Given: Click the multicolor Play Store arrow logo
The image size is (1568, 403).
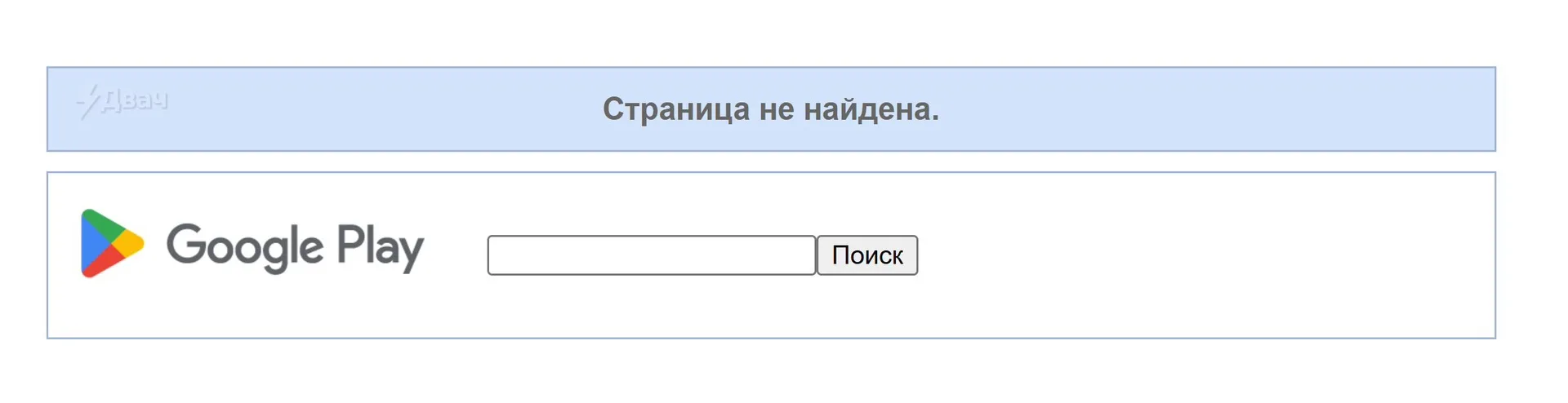Looking at the screenshot, I should (x=112, y=243).
